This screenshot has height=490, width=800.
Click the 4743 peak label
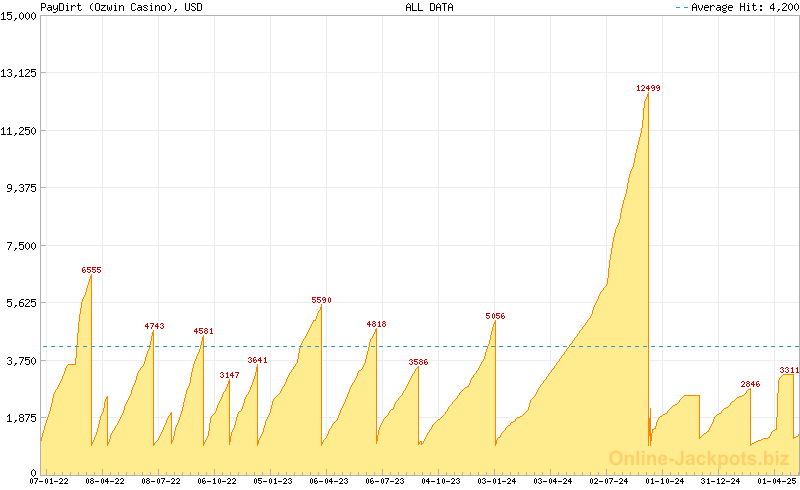(154, 326)
